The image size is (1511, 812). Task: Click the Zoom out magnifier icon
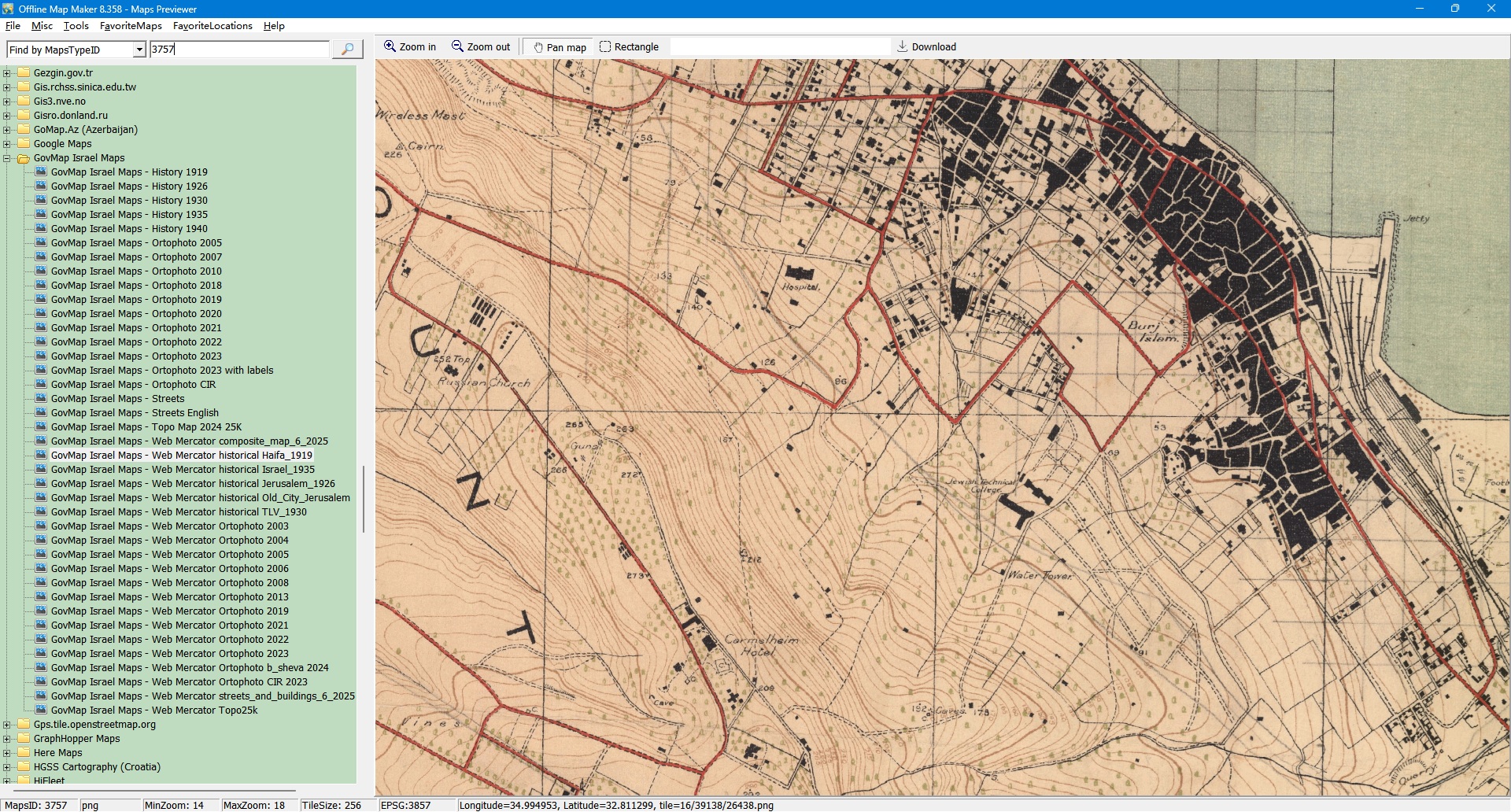pyautogui.click(x=457, y=46)
